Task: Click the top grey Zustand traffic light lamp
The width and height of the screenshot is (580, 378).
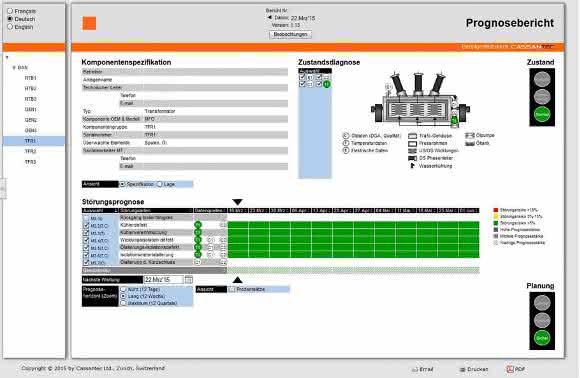Action: point(542,79)
